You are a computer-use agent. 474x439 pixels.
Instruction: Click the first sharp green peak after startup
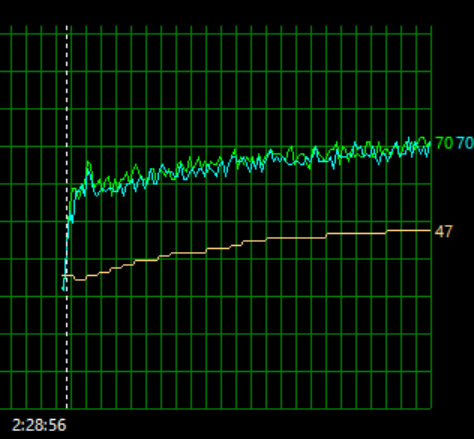(x=88, y=164)
